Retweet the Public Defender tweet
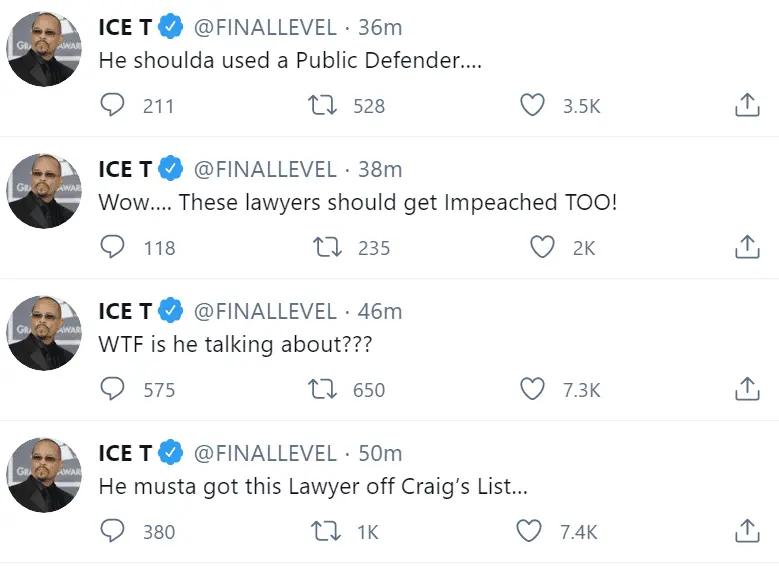The width and height of the screenshot is (779, 567). [x=326, y=105]
